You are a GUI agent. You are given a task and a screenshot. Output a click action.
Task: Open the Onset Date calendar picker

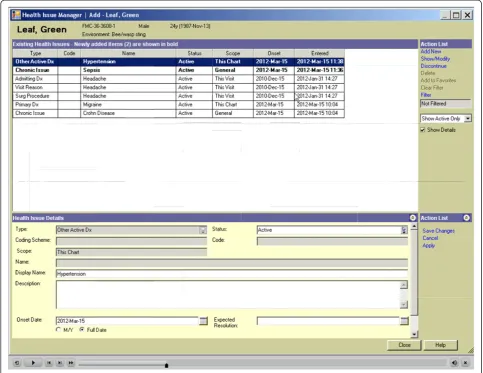pos(203,321)
